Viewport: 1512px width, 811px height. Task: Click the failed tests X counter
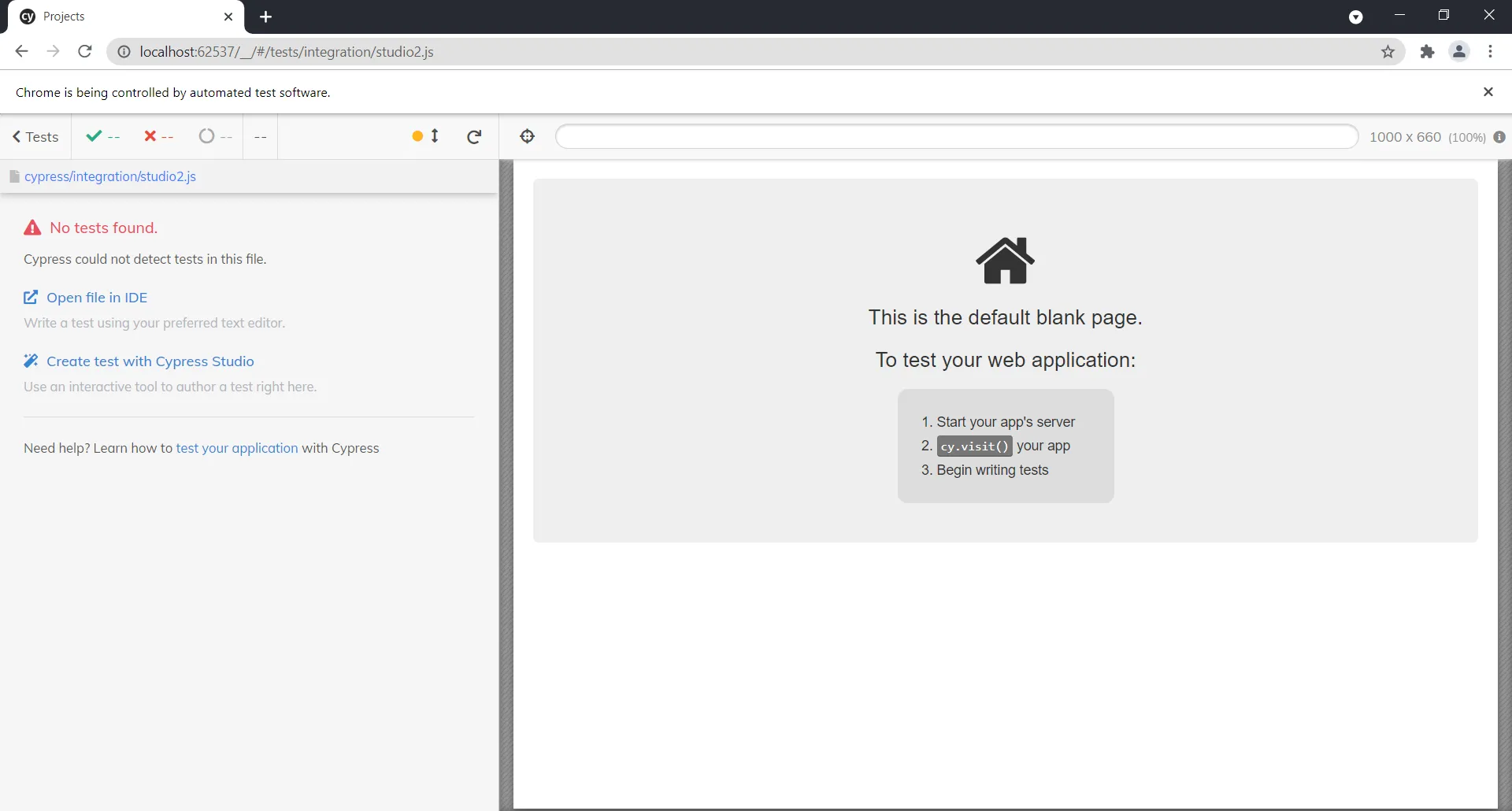(x=158, y=136)
